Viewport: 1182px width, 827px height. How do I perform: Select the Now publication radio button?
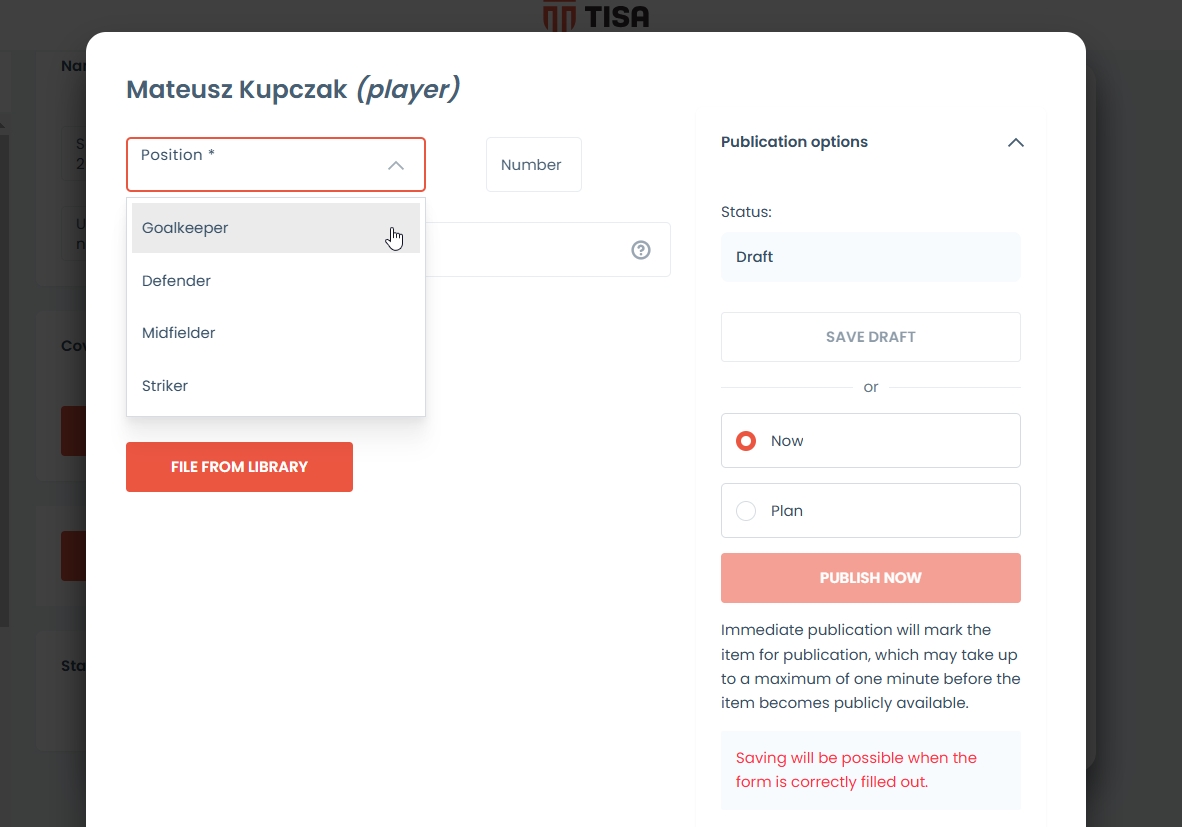746,441
